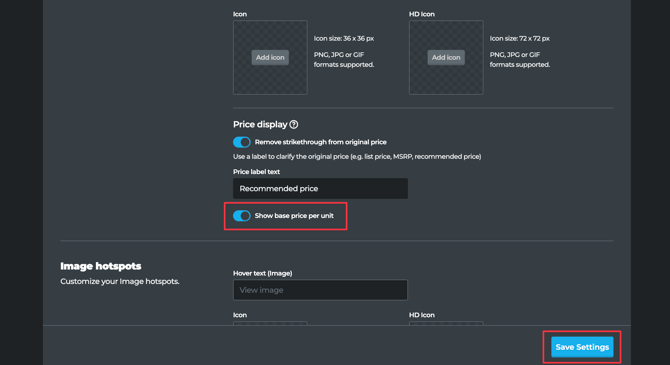Click the 'Hover text (Image)' label
This screenshot has width=670, height=365.
[262, 273]
